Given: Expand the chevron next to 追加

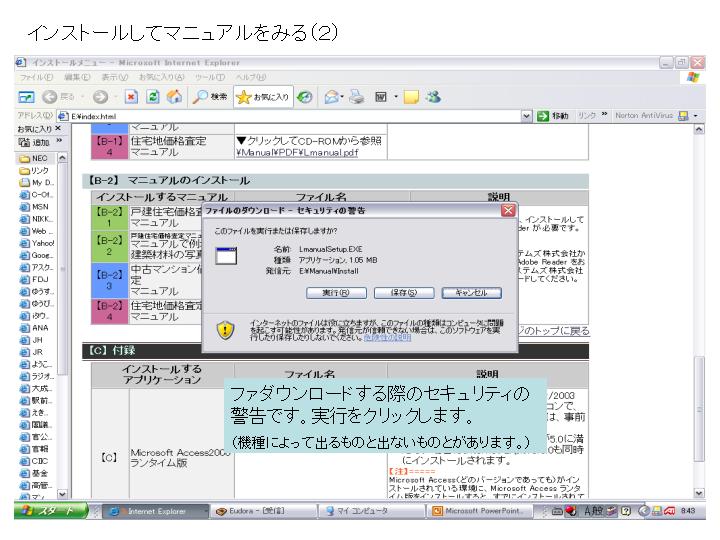Looking at the screenshot, I should [59, 141].
